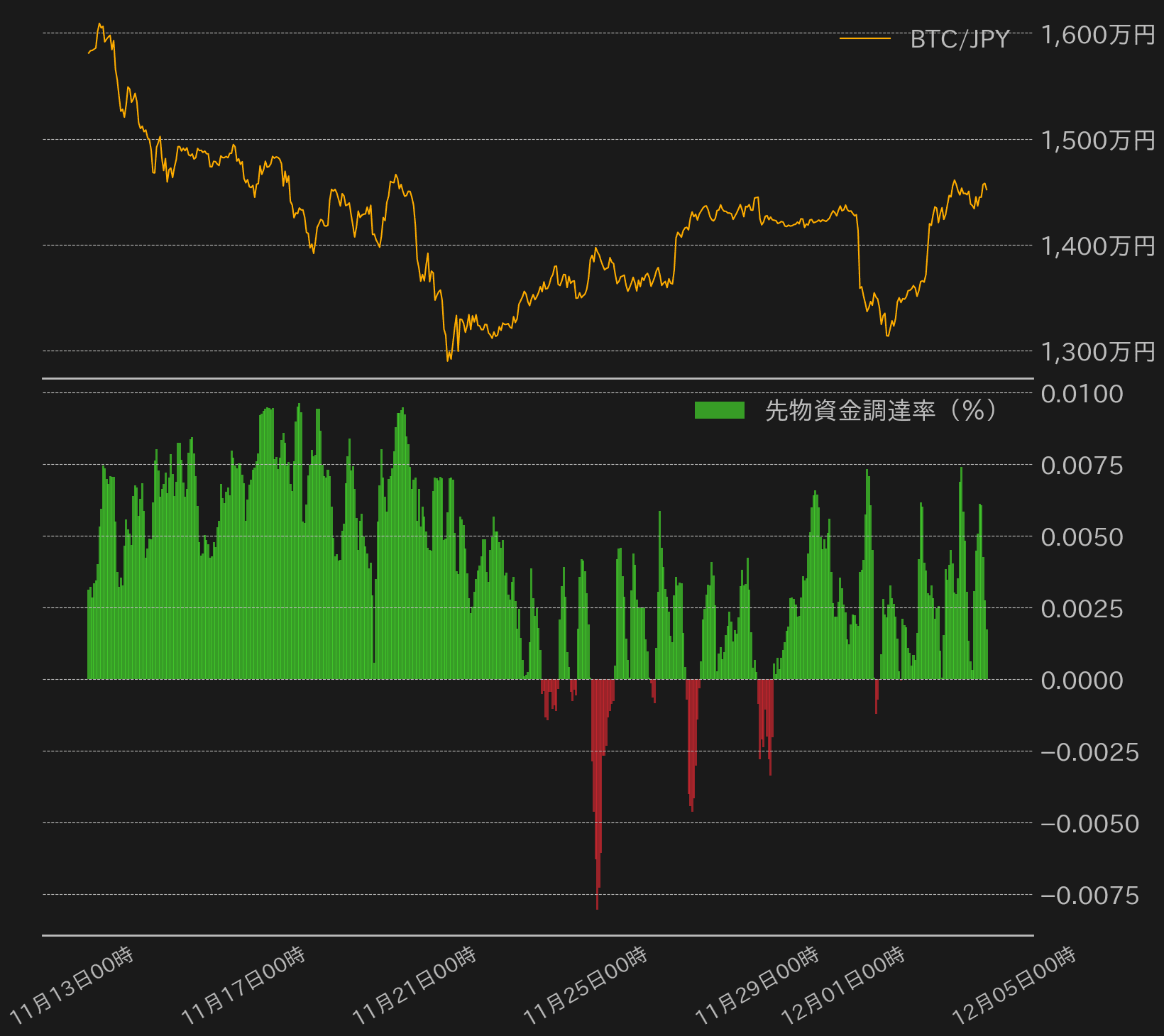Screen dimensions: 1164x1036
Task: Click the 11月13日00時 date label
Action: [x=72, y=985]
